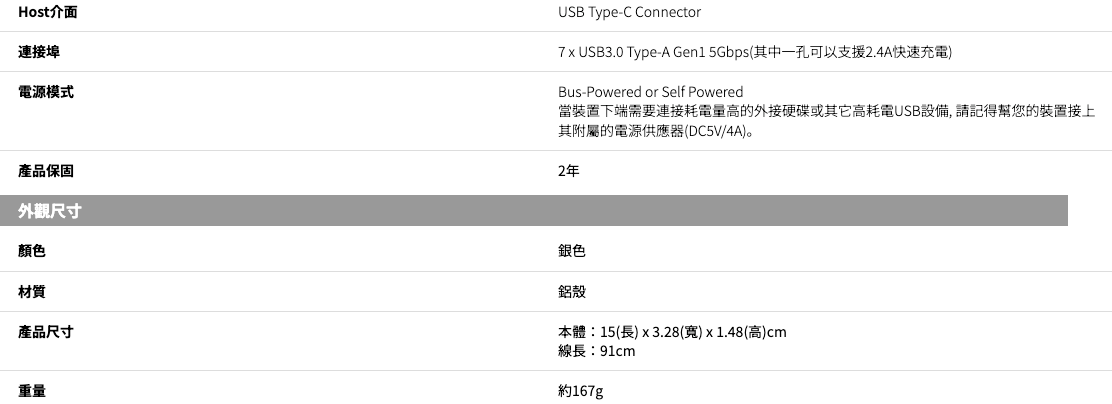The width and height of the screenshot is (1112, 404).
Task: Click the 2年 warranty value
Action: pyautogui.click(x=568, y=171)
